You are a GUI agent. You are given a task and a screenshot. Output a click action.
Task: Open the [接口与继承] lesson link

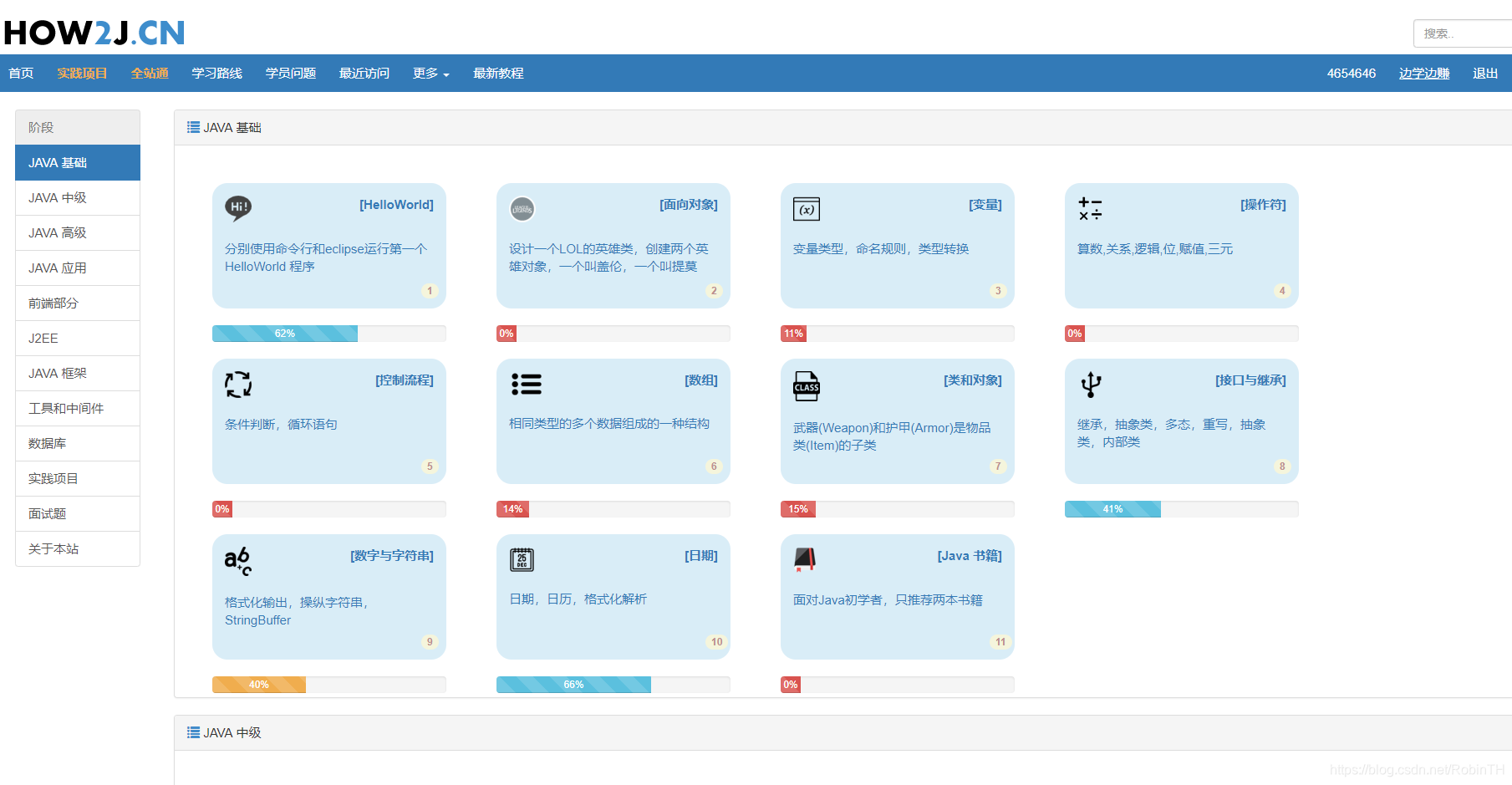[1250, 380]
